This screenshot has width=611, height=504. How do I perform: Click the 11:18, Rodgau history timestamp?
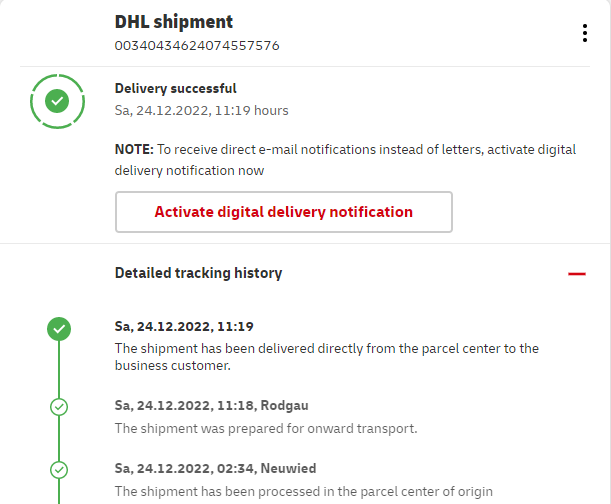pos(213,405)
